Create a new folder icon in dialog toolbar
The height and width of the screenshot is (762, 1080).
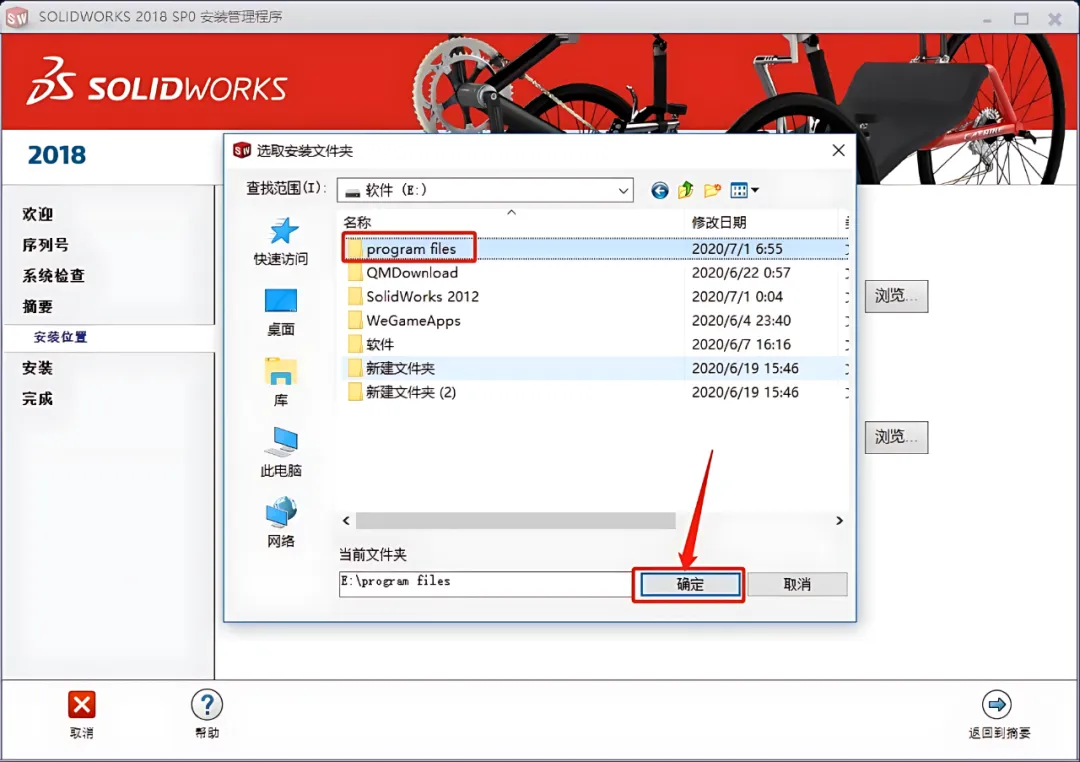click(712, 190)
